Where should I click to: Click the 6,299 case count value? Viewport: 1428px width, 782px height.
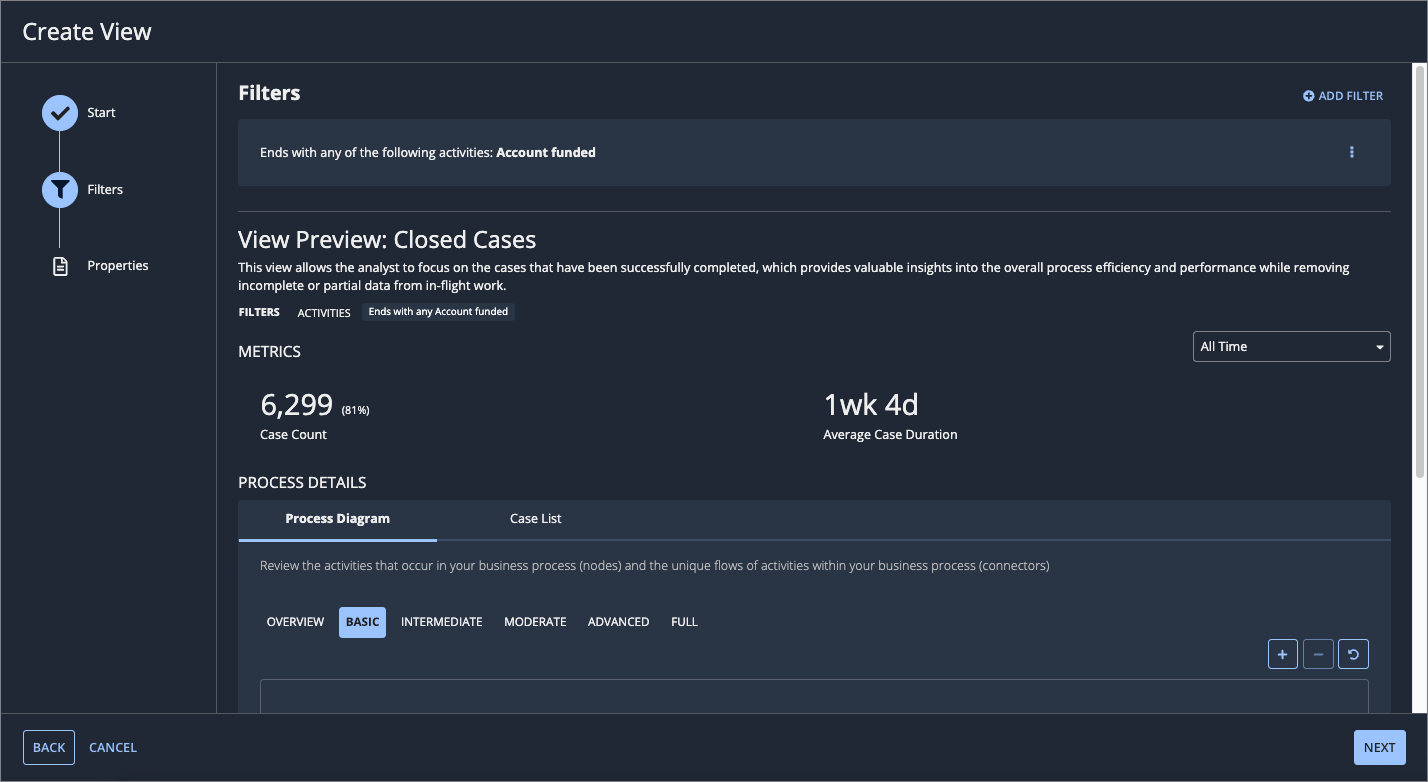(296, 405)
